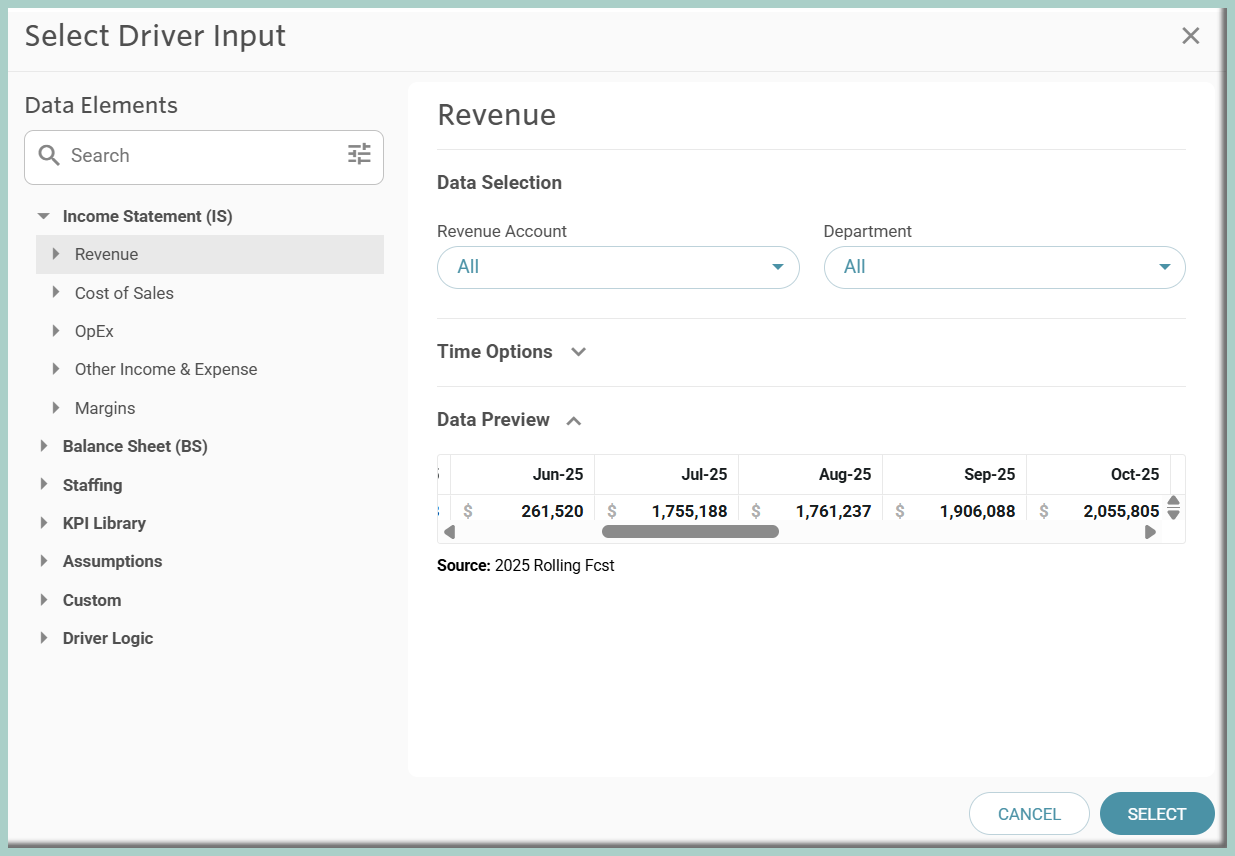Screen dimensions: 1235x856
Task: Select the KPI Library category
Action: point(104,523)
